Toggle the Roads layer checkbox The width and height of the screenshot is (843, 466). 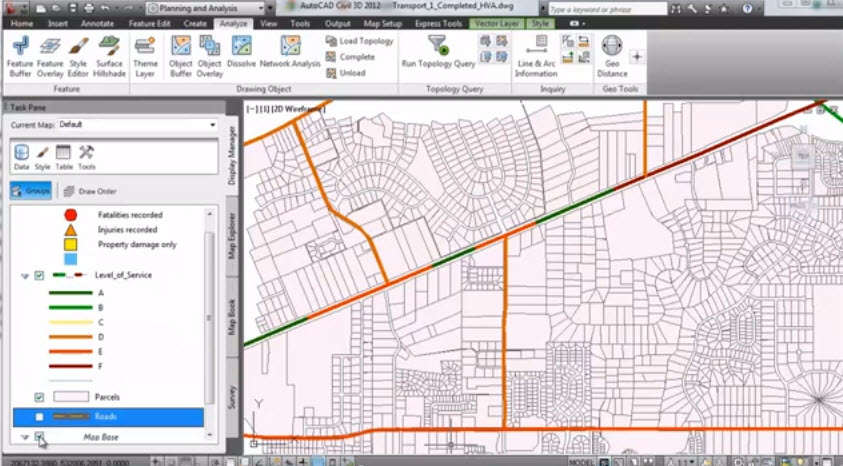39,417
